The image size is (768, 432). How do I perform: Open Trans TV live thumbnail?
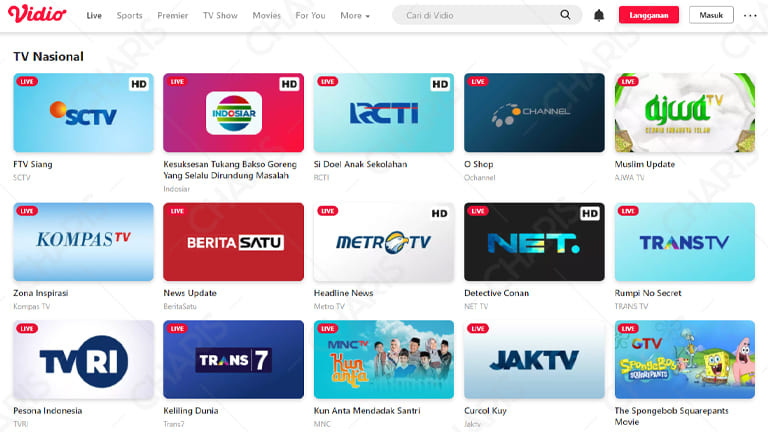pyautogui.click(x=685, y=242)
